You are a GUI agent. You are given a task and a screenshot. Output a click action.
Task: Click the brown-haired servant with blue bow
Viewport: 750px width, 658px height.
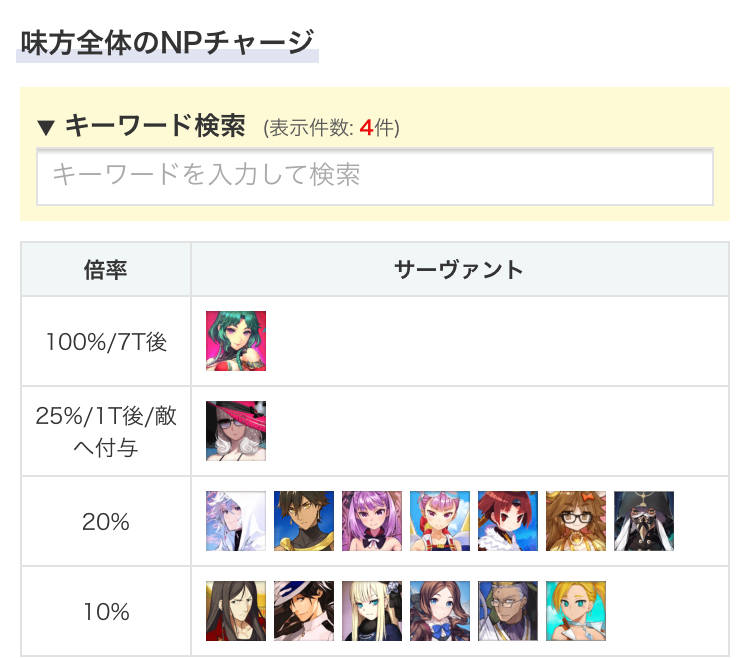pyautogui.click(x=440, y=611)
